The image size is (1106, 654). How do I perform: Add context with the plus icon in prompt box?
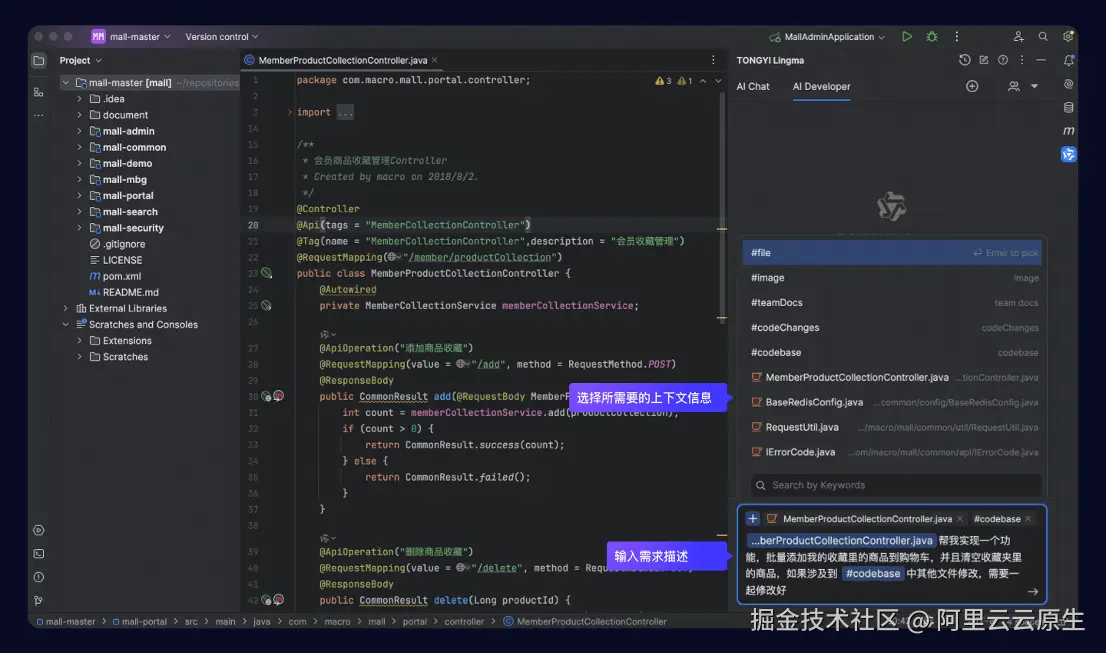click(753, 519)
